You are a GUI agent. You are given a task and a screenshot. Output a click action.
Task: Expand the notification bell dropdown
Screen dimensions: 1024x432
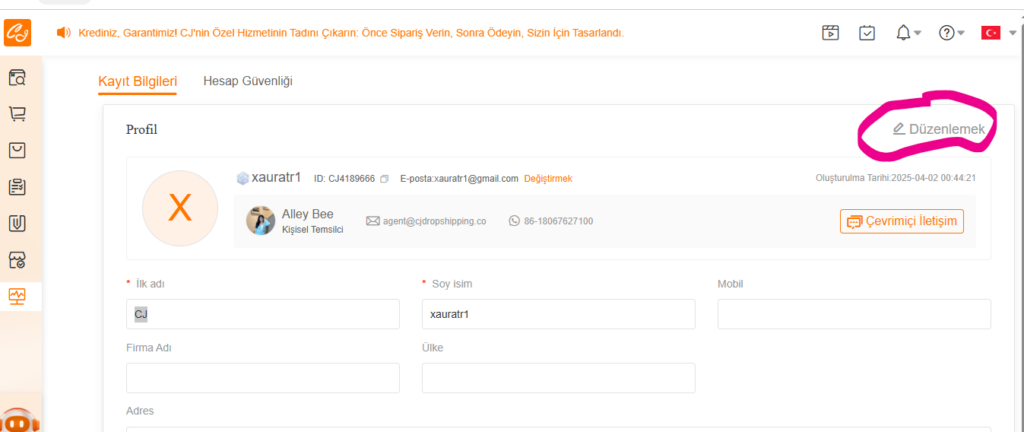[x=908, y=33]
